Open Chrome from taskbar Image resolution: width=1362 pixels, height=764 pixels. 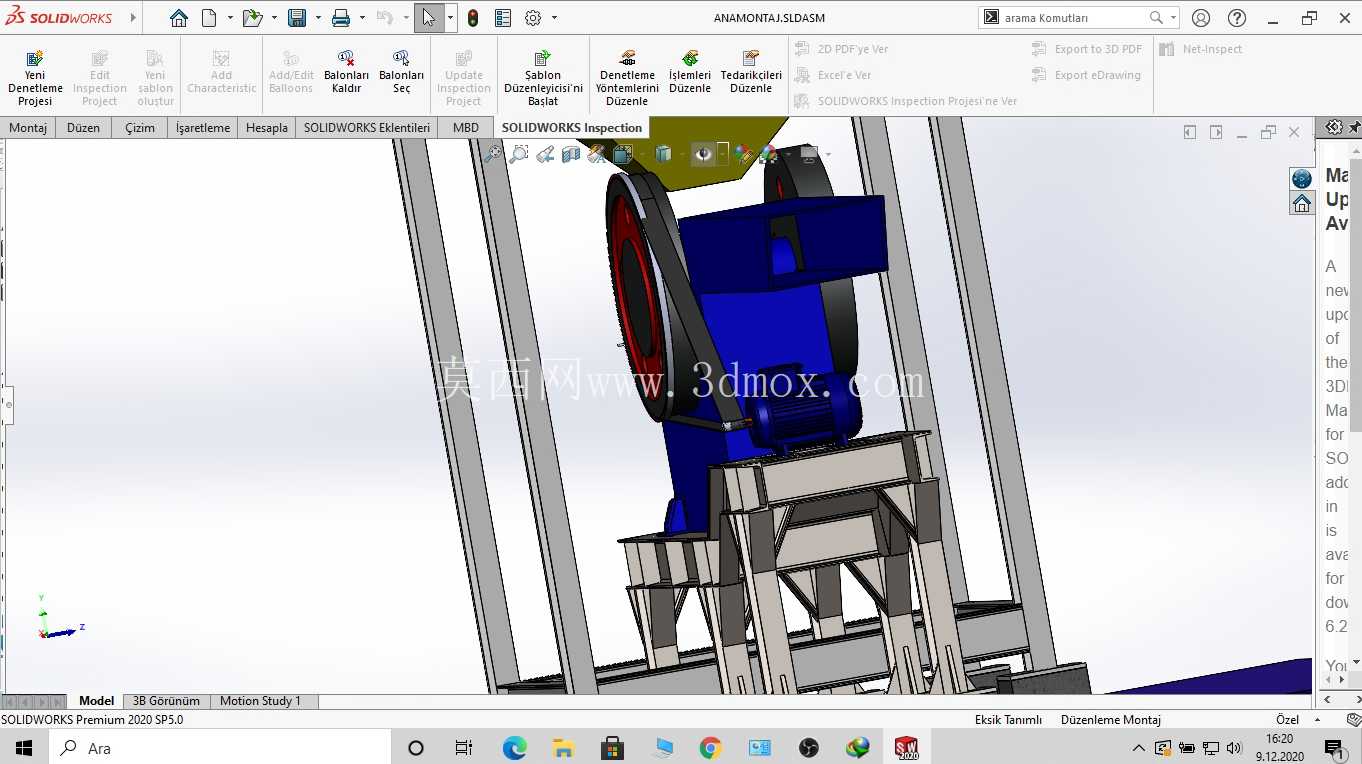711,748
